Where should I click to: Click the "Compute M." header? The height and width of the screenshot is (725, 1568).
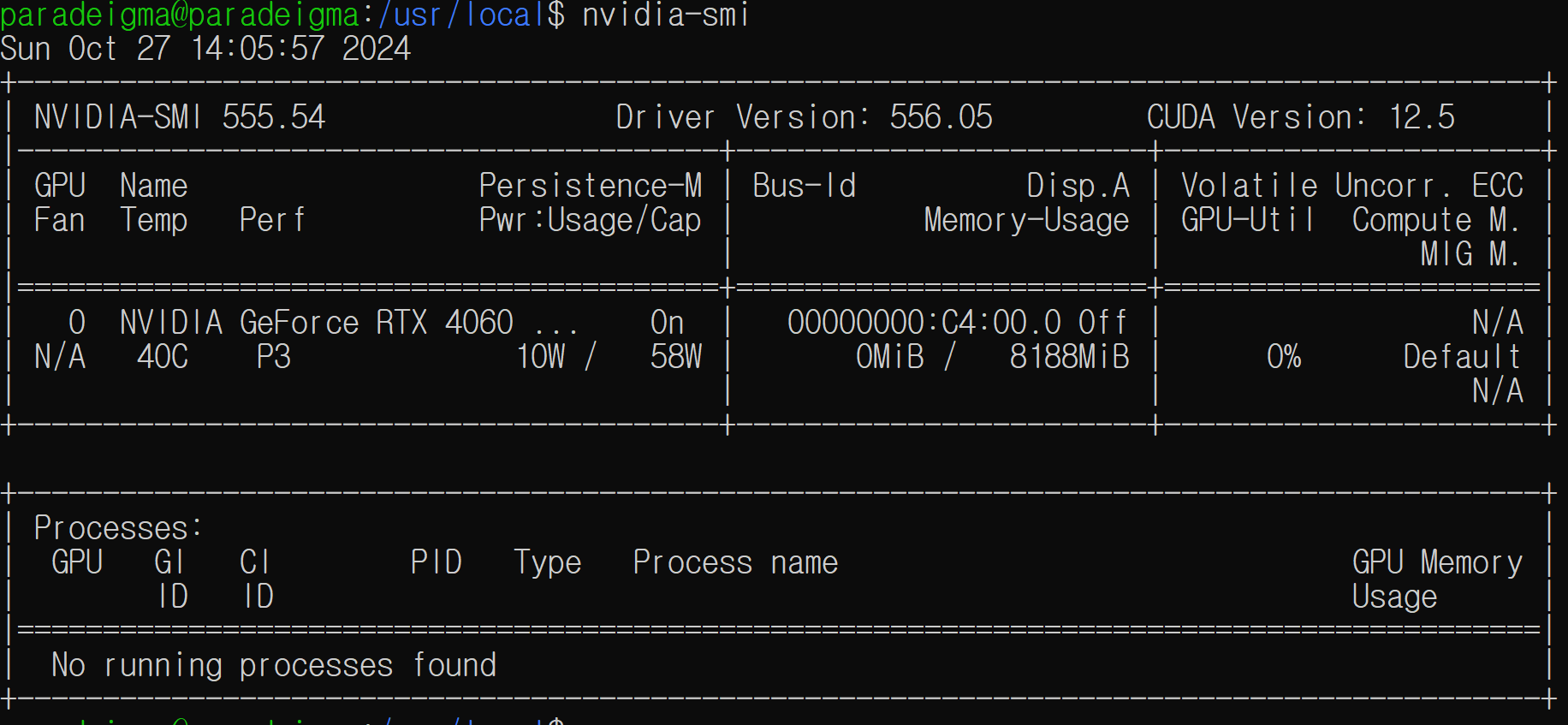click(x=1436, y=220)
